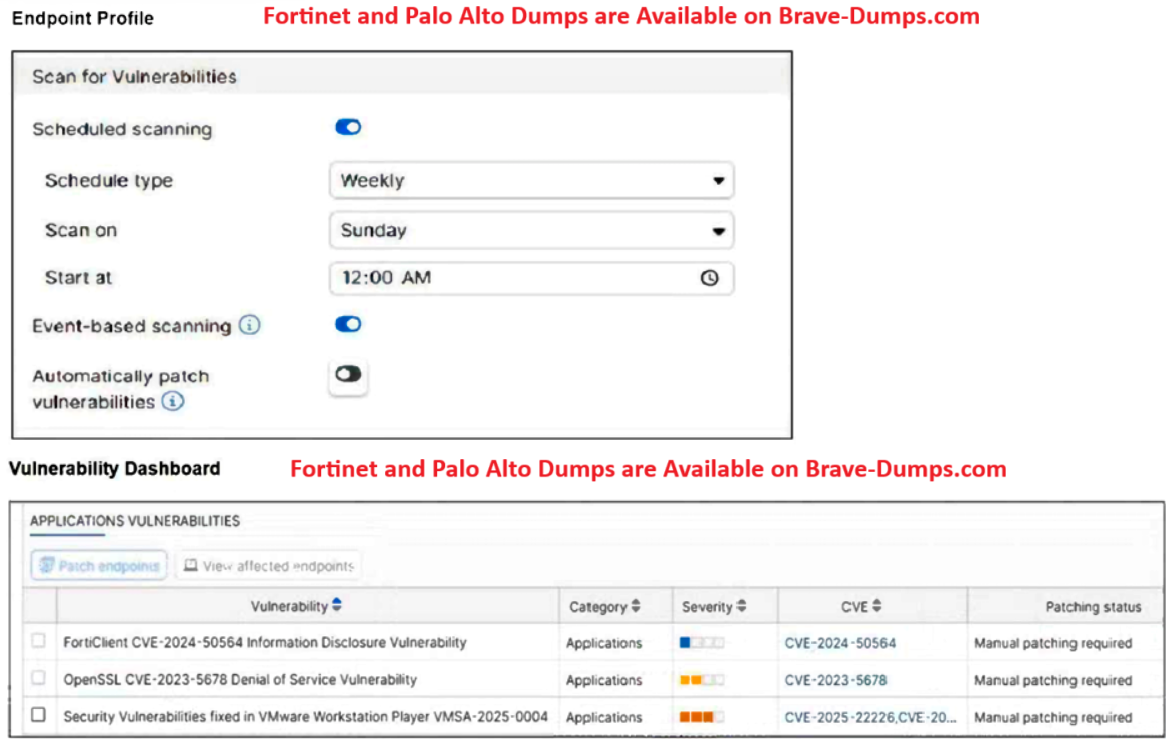Expand the Scan on Sunday dropdown

pos(531,230)
